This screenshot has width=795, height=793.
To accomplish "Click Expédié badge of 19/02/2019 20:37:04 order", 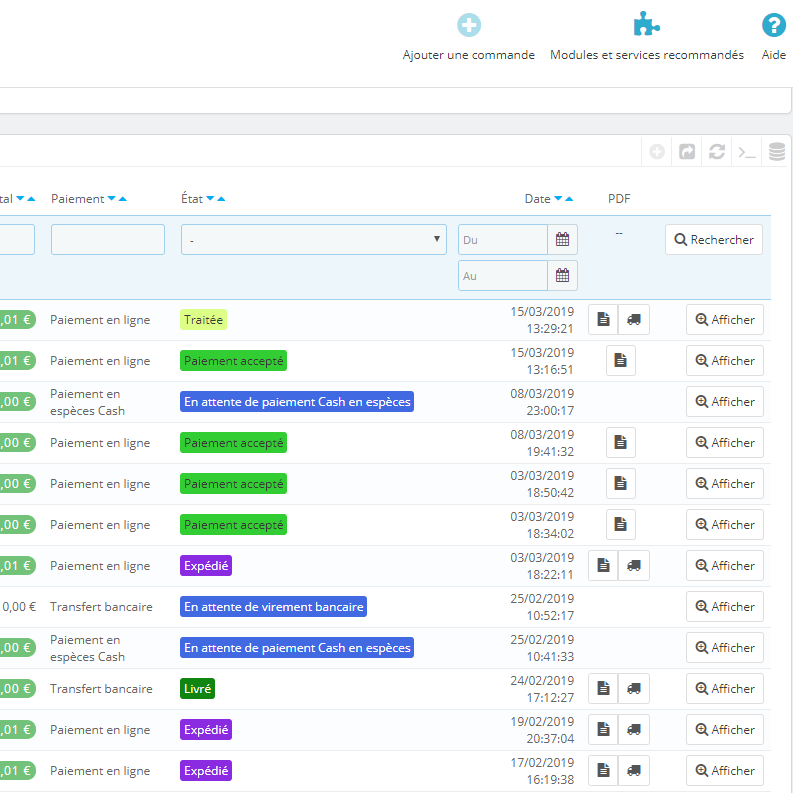I will (206, 730).
